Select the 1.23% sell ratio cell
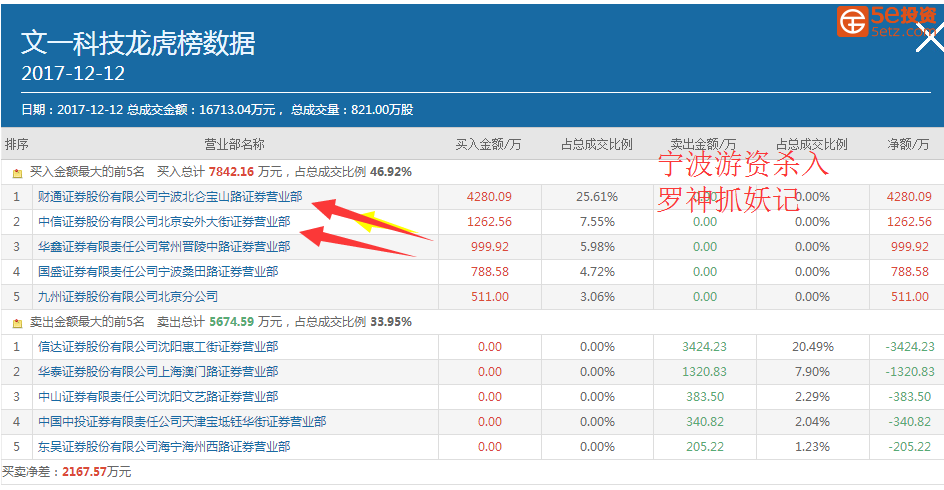This screenshot has height=490, width=944. coord(812,447)
